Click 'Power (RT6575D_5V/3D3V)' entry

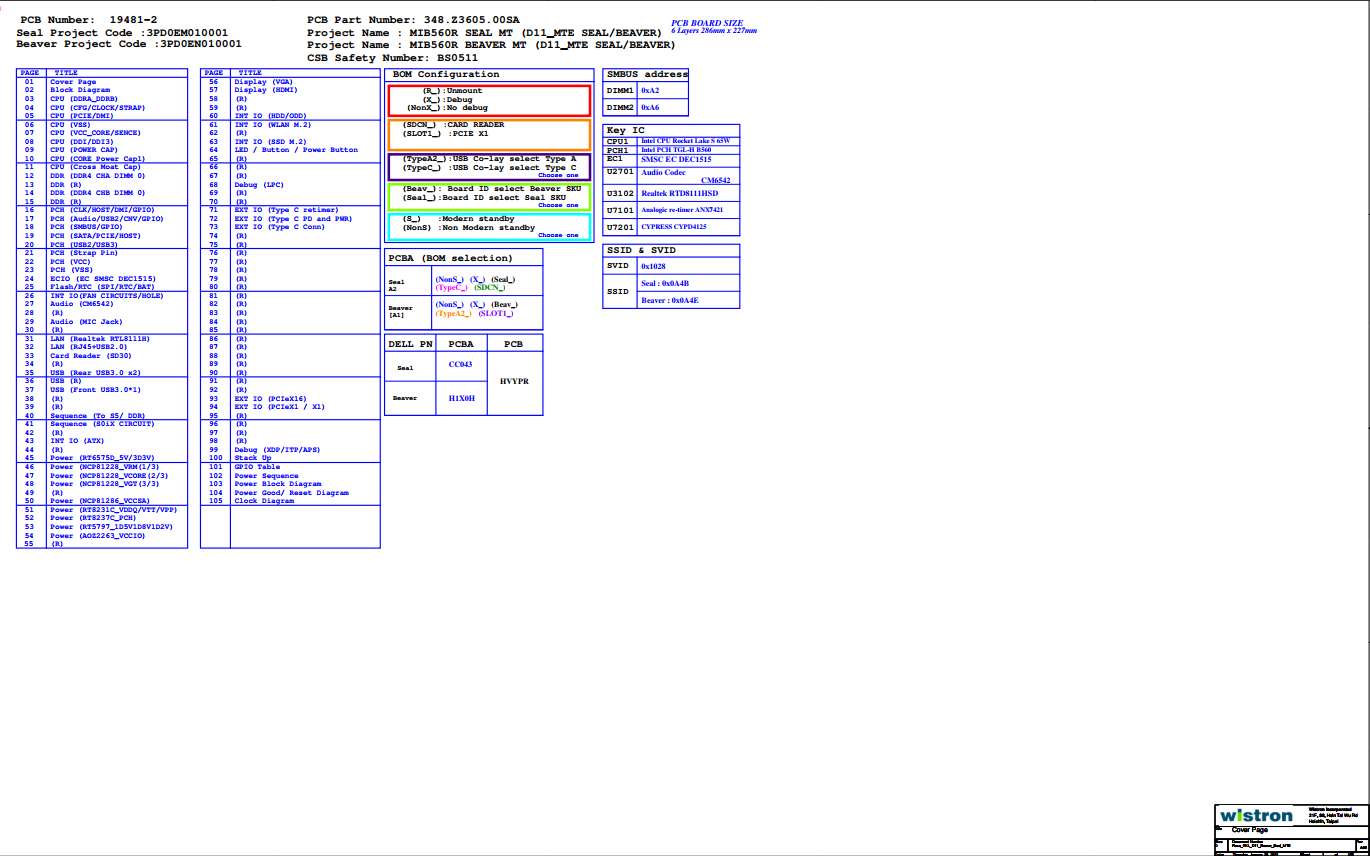(x=102, y=458)
